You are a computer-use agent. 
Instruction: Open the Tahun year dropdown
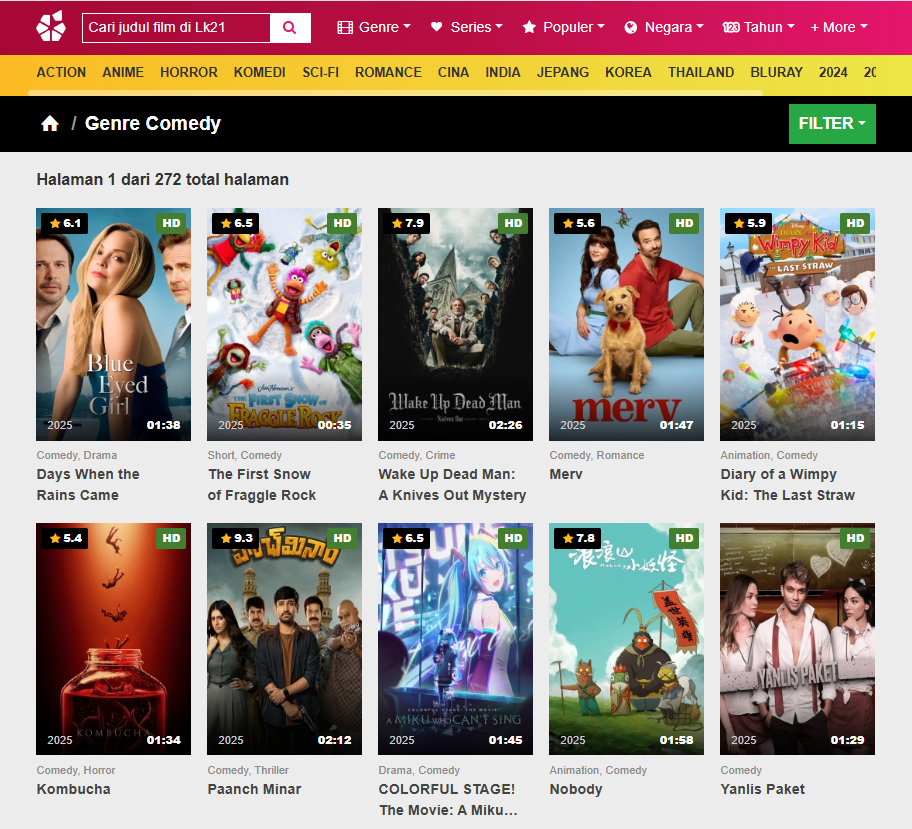click(758, 27)
